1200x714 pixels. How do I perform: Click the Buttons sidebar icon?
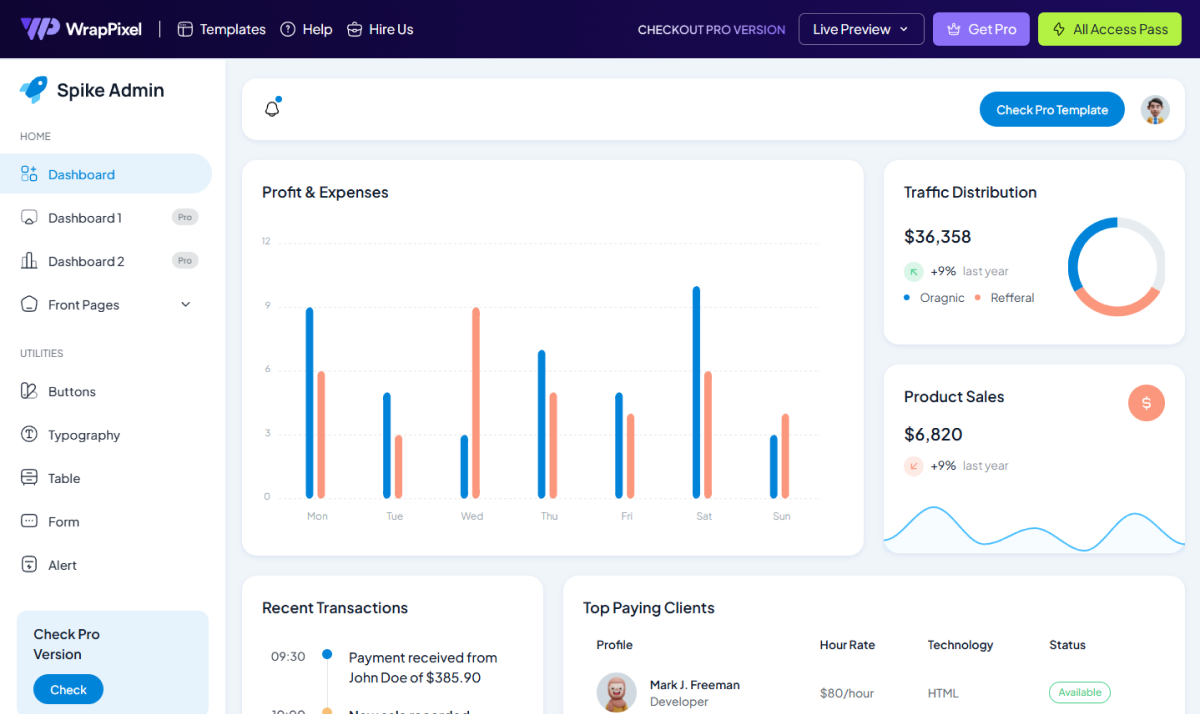29,391
